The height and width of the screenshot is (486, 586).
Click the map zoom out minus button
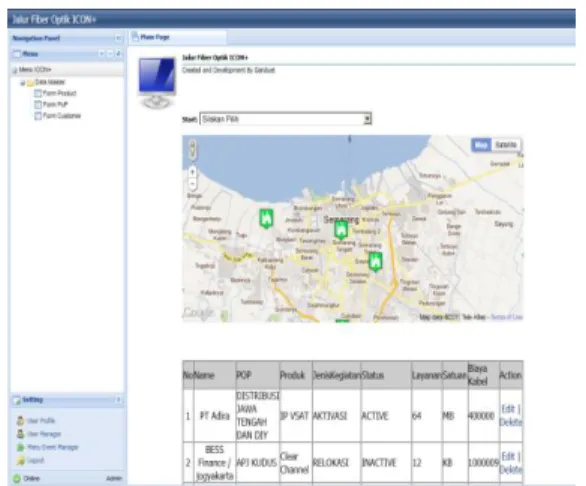click(192, 184)
